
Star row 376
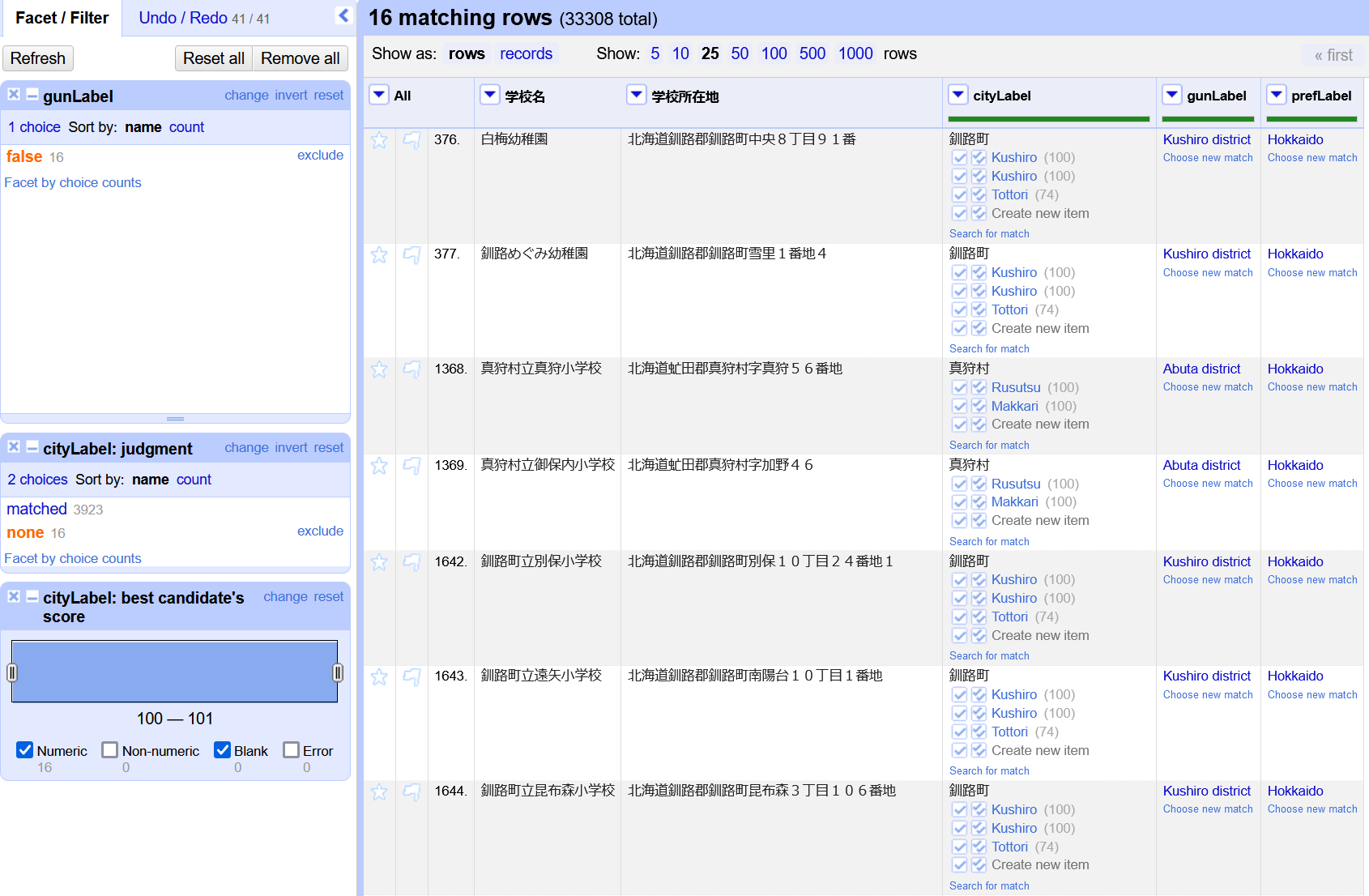tap(379, 140)
